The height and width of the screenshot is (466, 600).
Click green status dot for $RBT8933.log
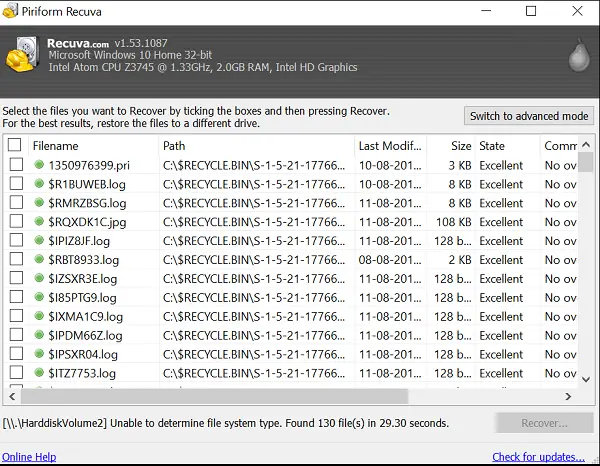39,259
